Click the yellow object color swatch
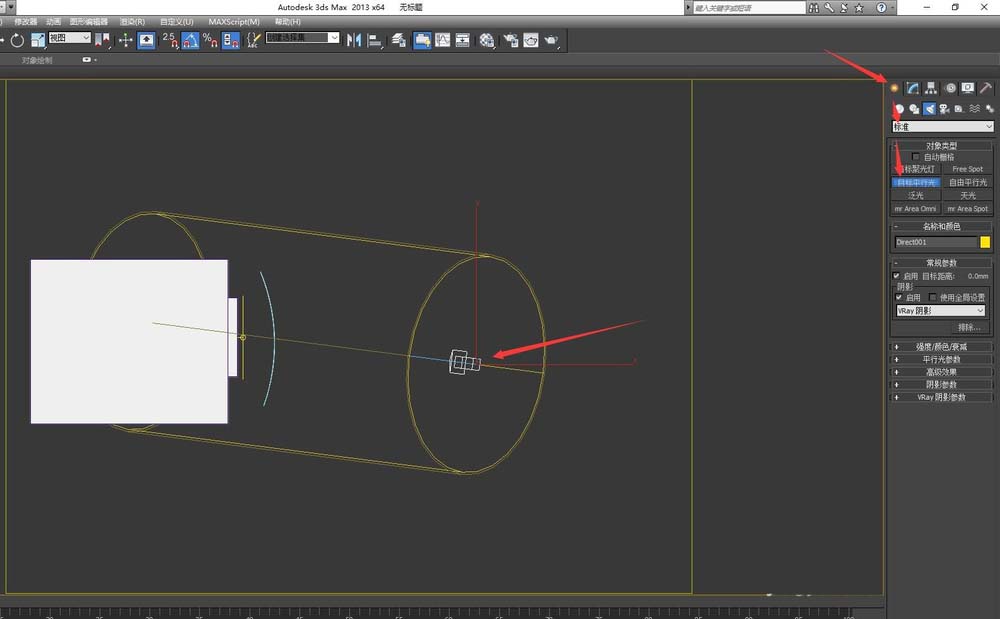This screenshot has width=1000, height=619. click(x=985, y=242)
